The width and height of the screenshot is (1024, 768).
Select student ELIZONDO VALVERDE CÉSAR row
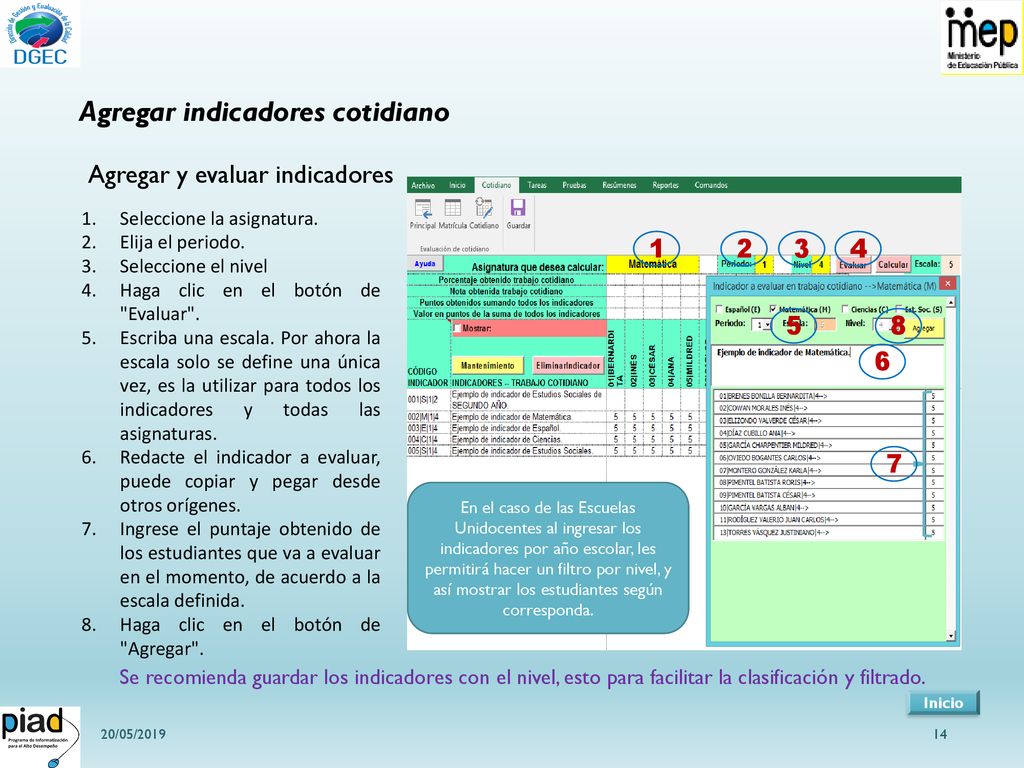tap(820, 421)
